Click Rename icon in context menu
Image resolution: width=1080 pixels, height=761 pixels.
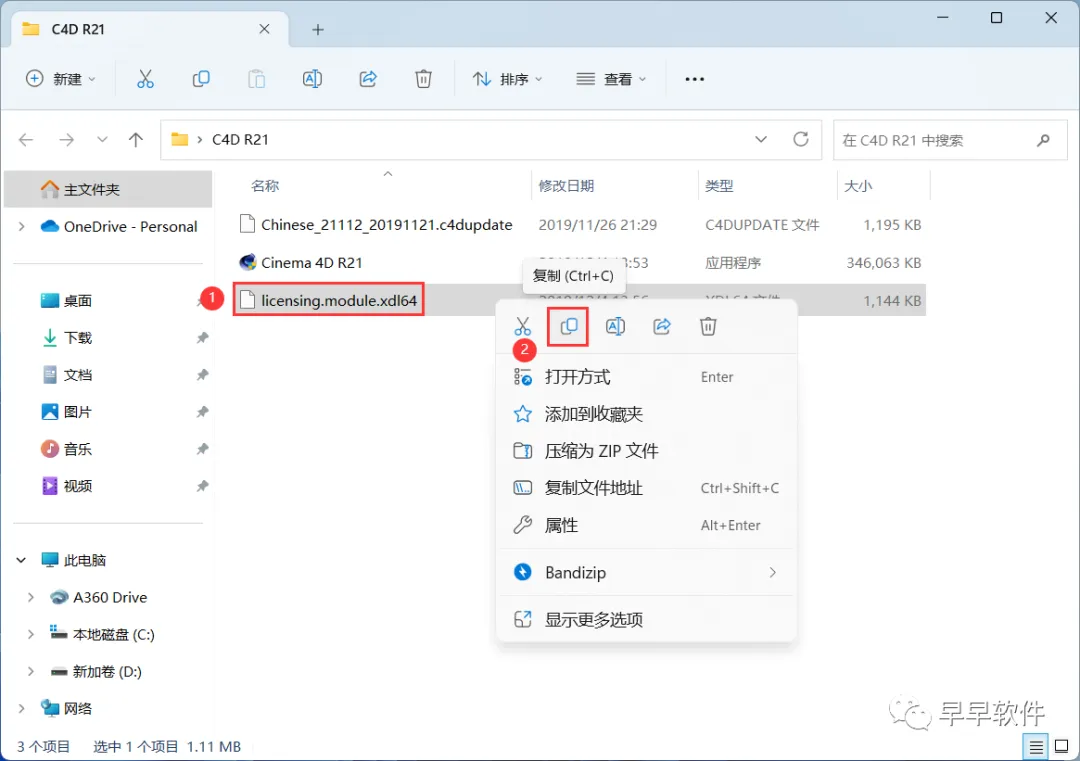615,326
